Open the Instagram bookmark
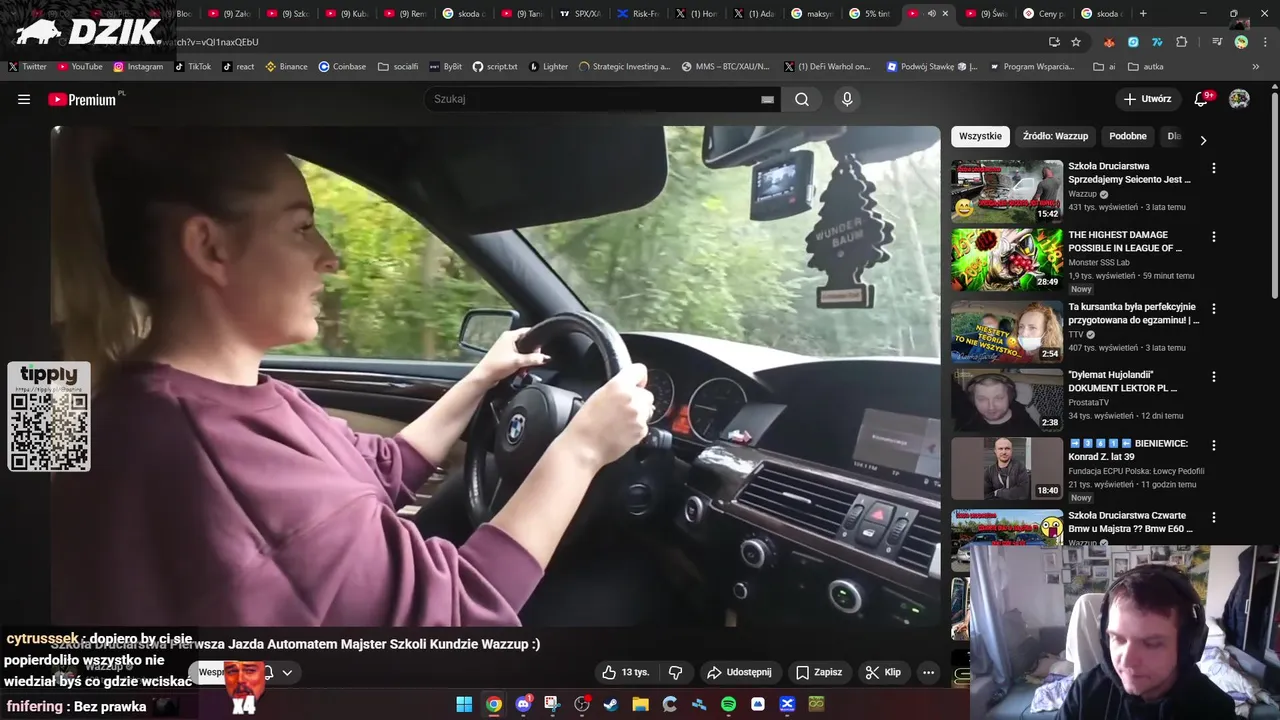The image size is (1280, 720). [x=138, y=66]
